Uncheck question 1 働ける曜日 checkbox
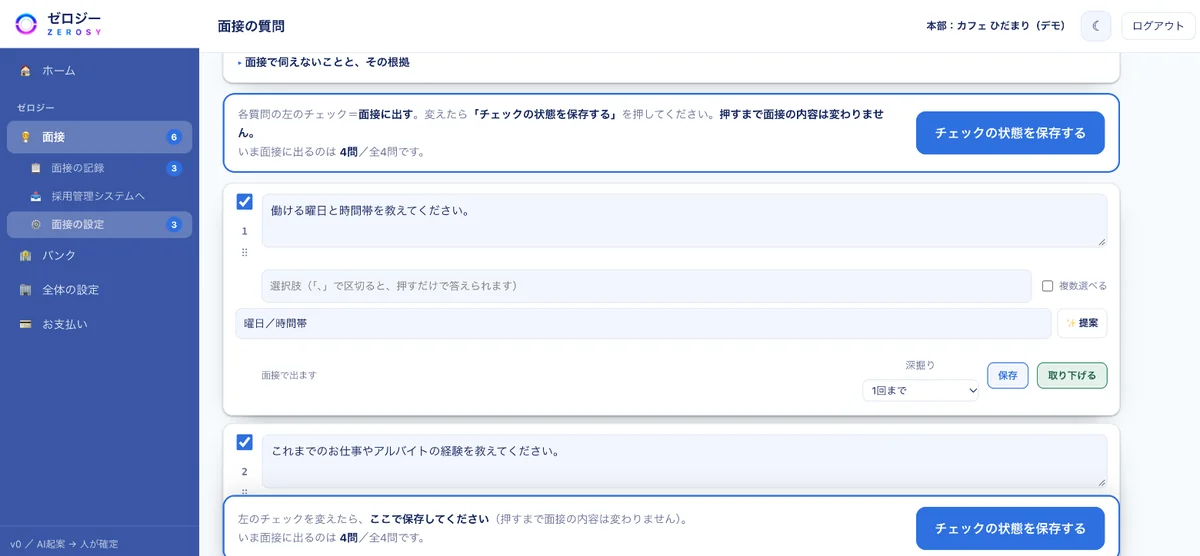 pos(244,202)
